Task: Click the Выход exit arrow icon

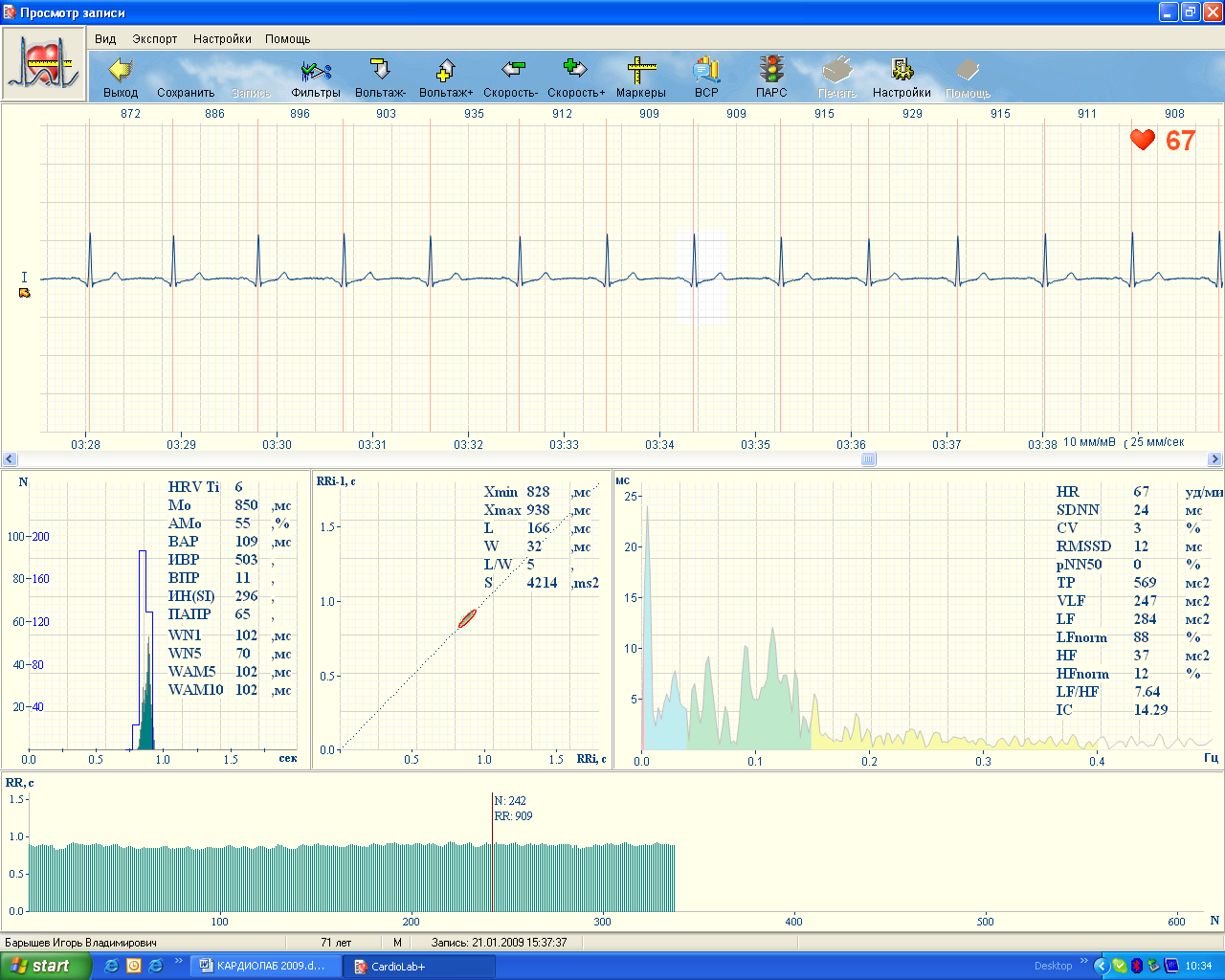Action: coord(121,71)
